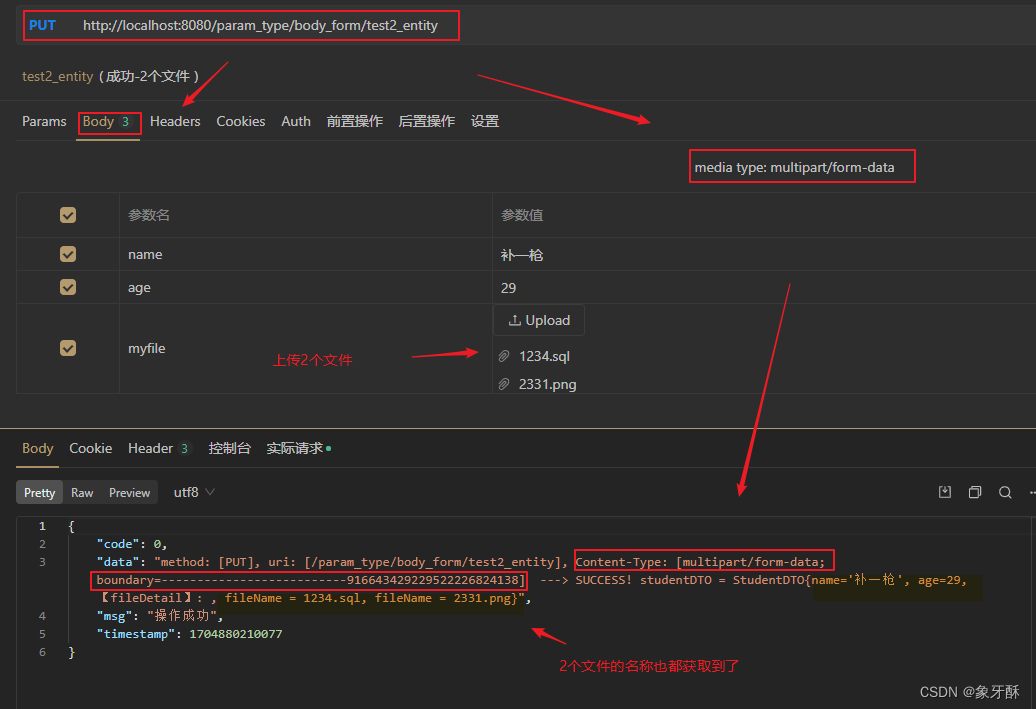
Task: Click the Upload button
Action: tap(538, 320)
